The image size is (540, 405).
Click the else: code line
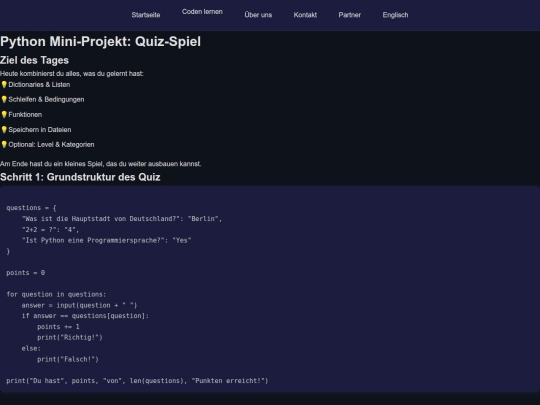click(x=31, y=349)
